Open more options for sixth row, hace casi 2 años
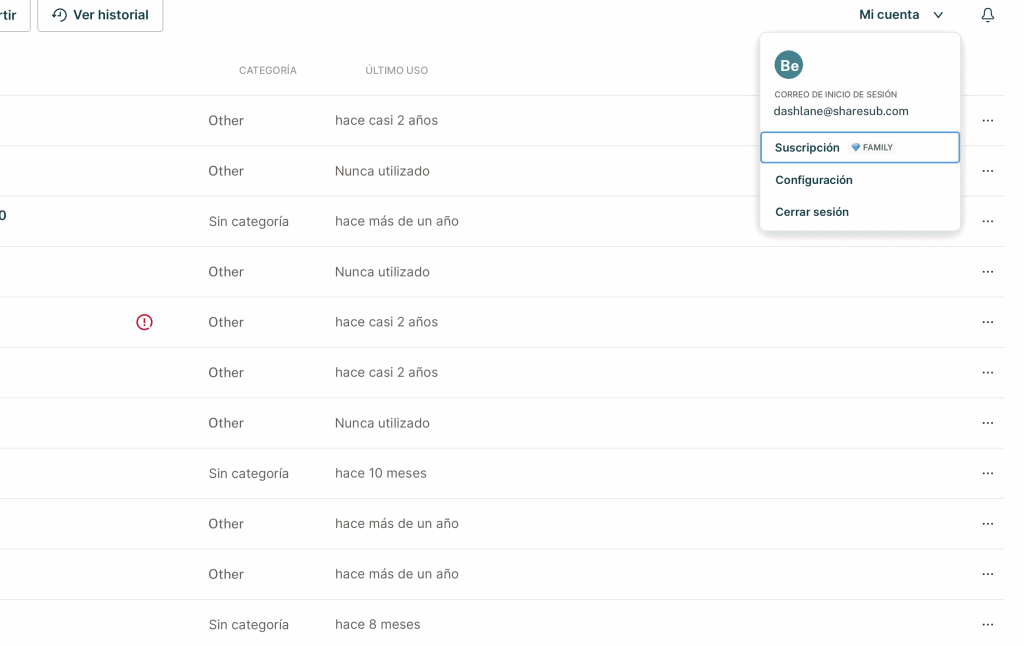The width and height of the screenshot is (1024, 646). click(x=987, y=372)
